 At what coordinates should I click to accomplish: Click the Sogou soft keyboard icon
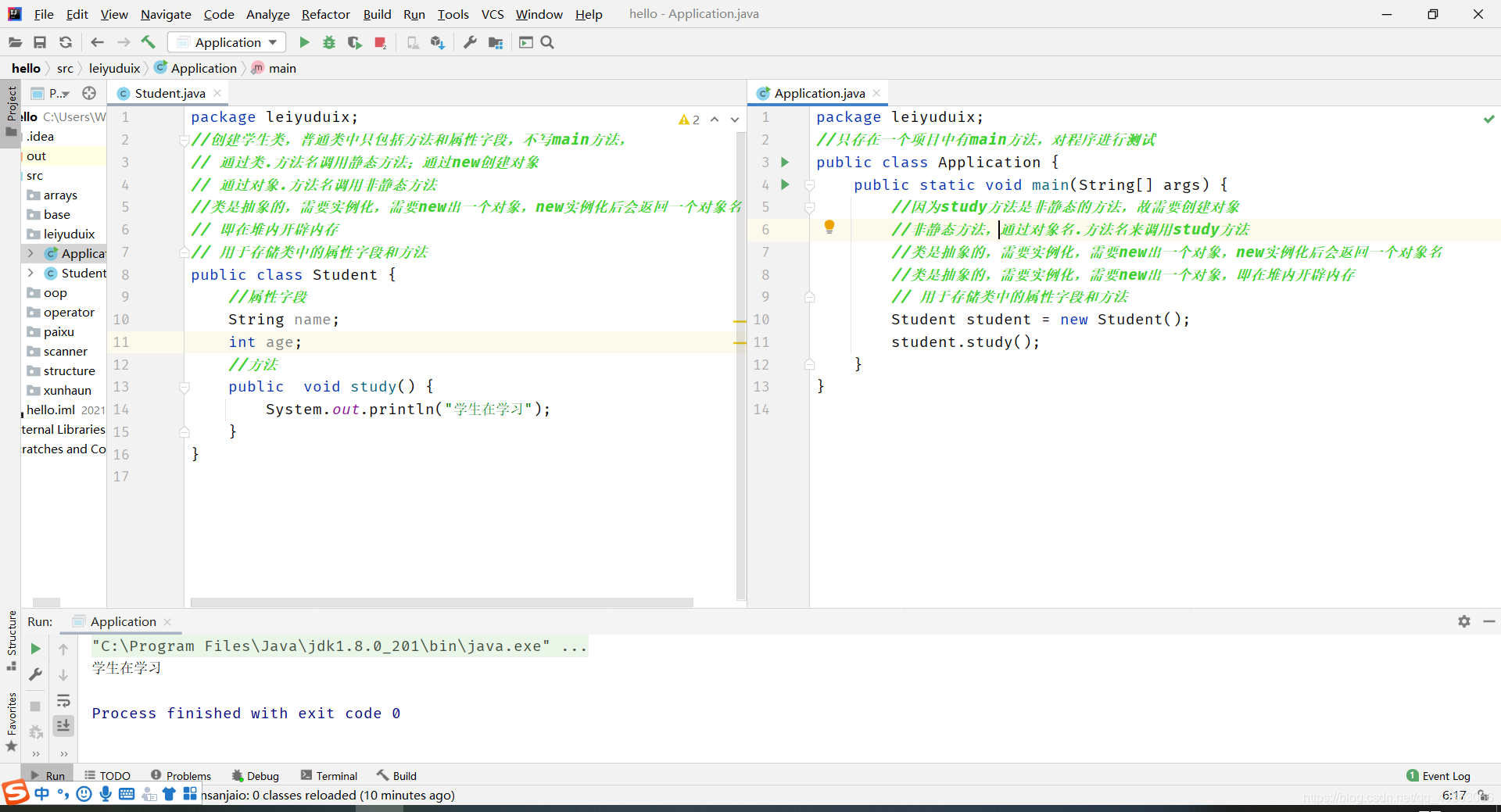(x=127, y=794)
